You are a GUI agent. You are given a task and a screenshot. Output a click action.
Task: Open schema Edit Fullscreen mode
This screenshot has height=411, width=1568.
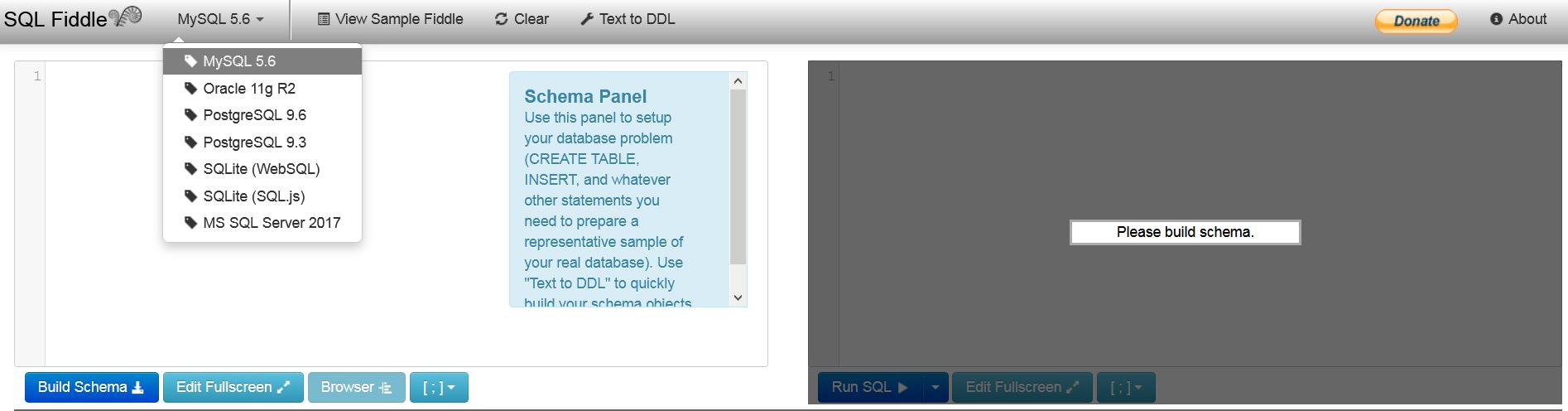[233, 387]
